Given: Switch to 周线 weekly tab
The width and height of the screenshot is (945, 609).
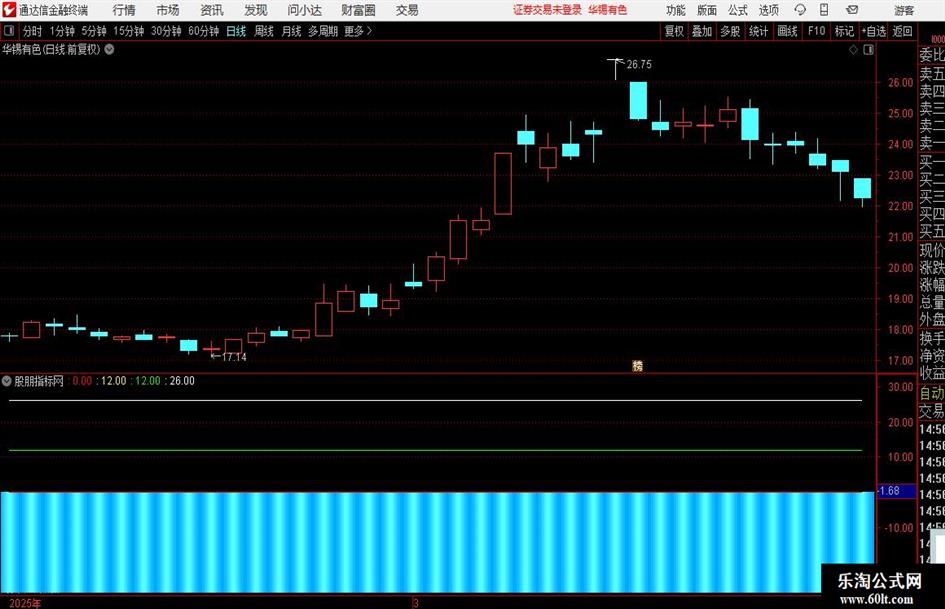Looking at the screenshot, I should click(x=263, y=31).
